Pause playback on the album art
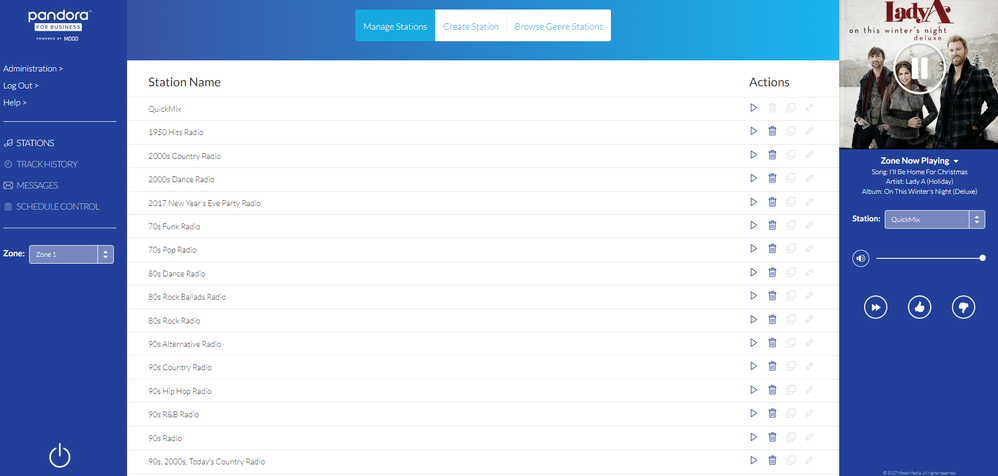The image size is (998, 476). (919, 68)
